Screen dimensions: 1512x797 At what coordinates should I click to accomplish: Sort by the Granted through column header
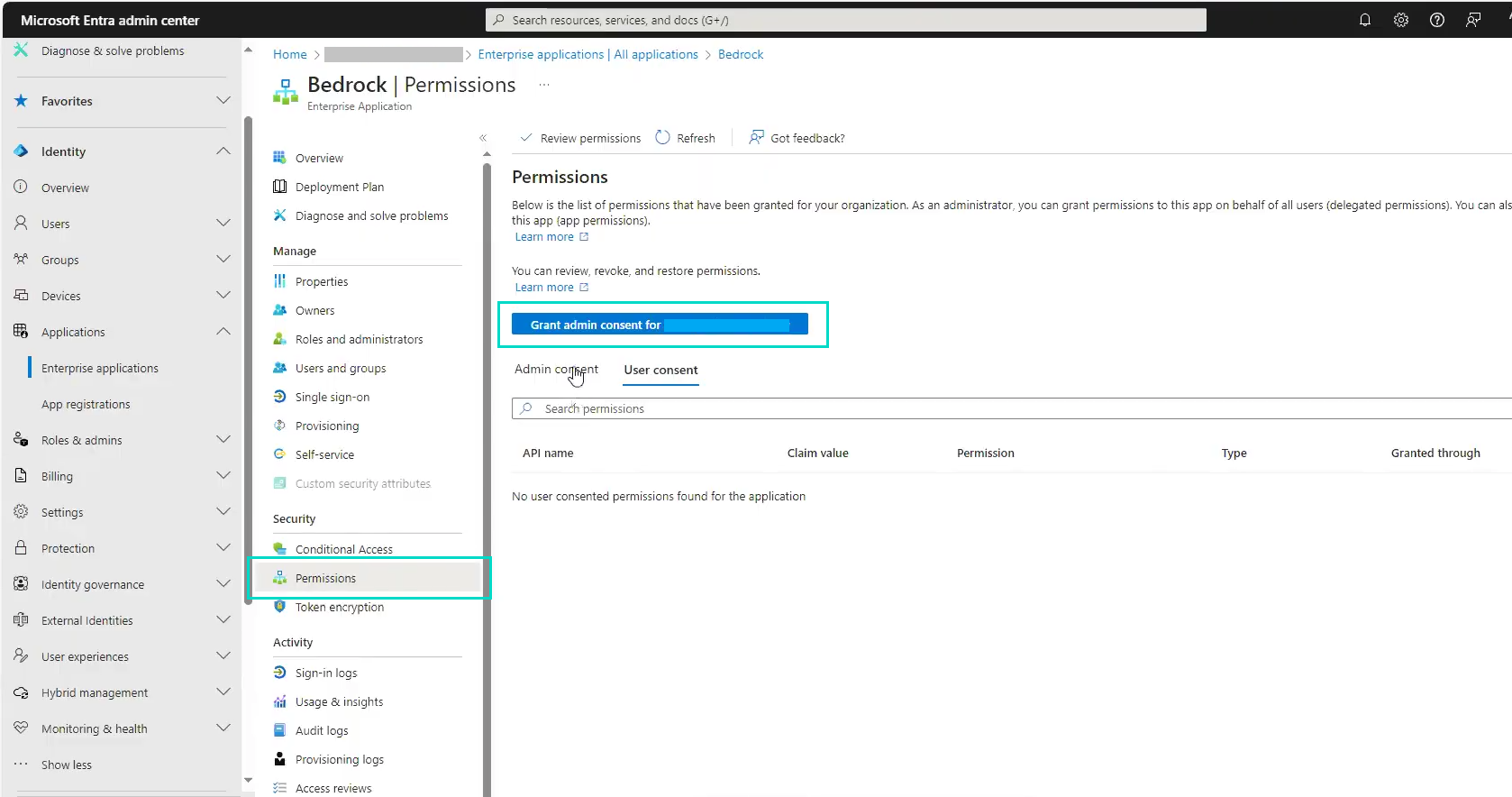(1435, 453)
